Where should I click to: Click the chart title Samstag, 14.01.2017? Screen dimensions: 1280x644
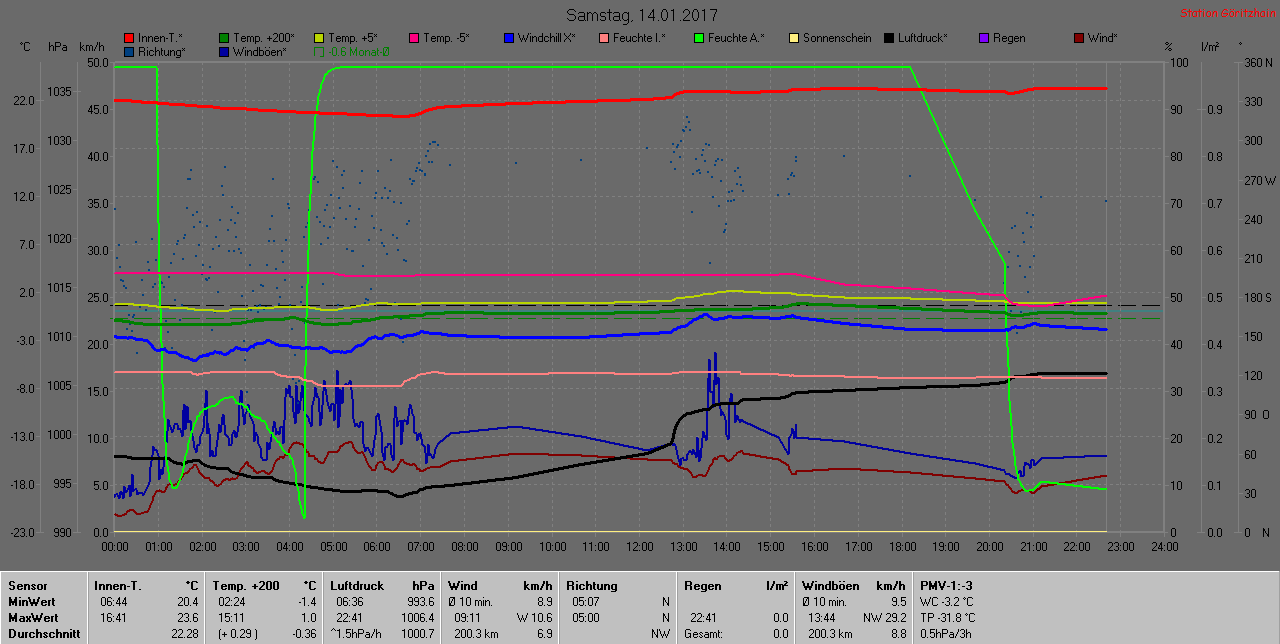pos(641,15)
